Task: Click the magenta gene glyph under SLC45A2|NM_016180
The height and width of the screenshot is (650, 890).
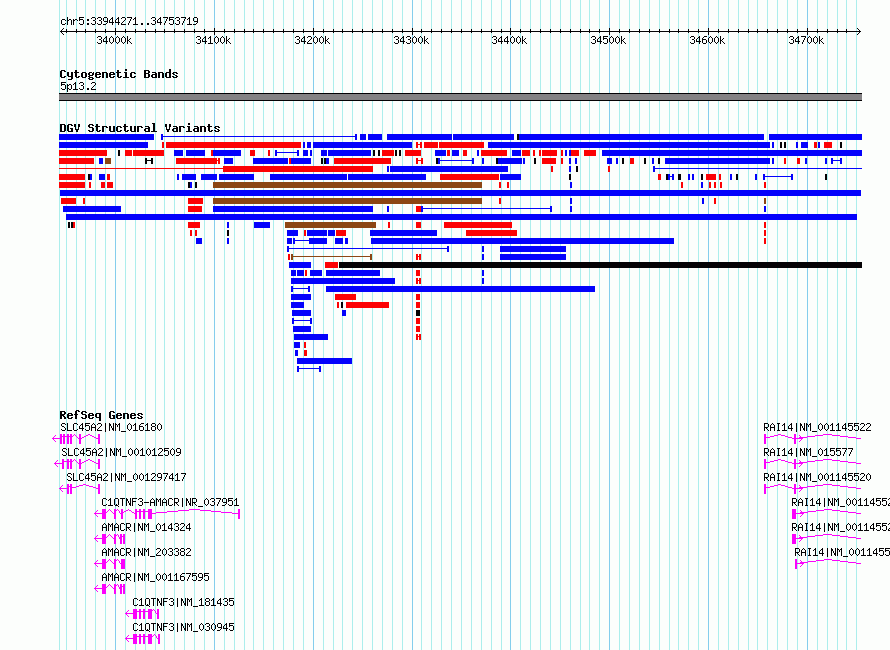Action: 76,439
